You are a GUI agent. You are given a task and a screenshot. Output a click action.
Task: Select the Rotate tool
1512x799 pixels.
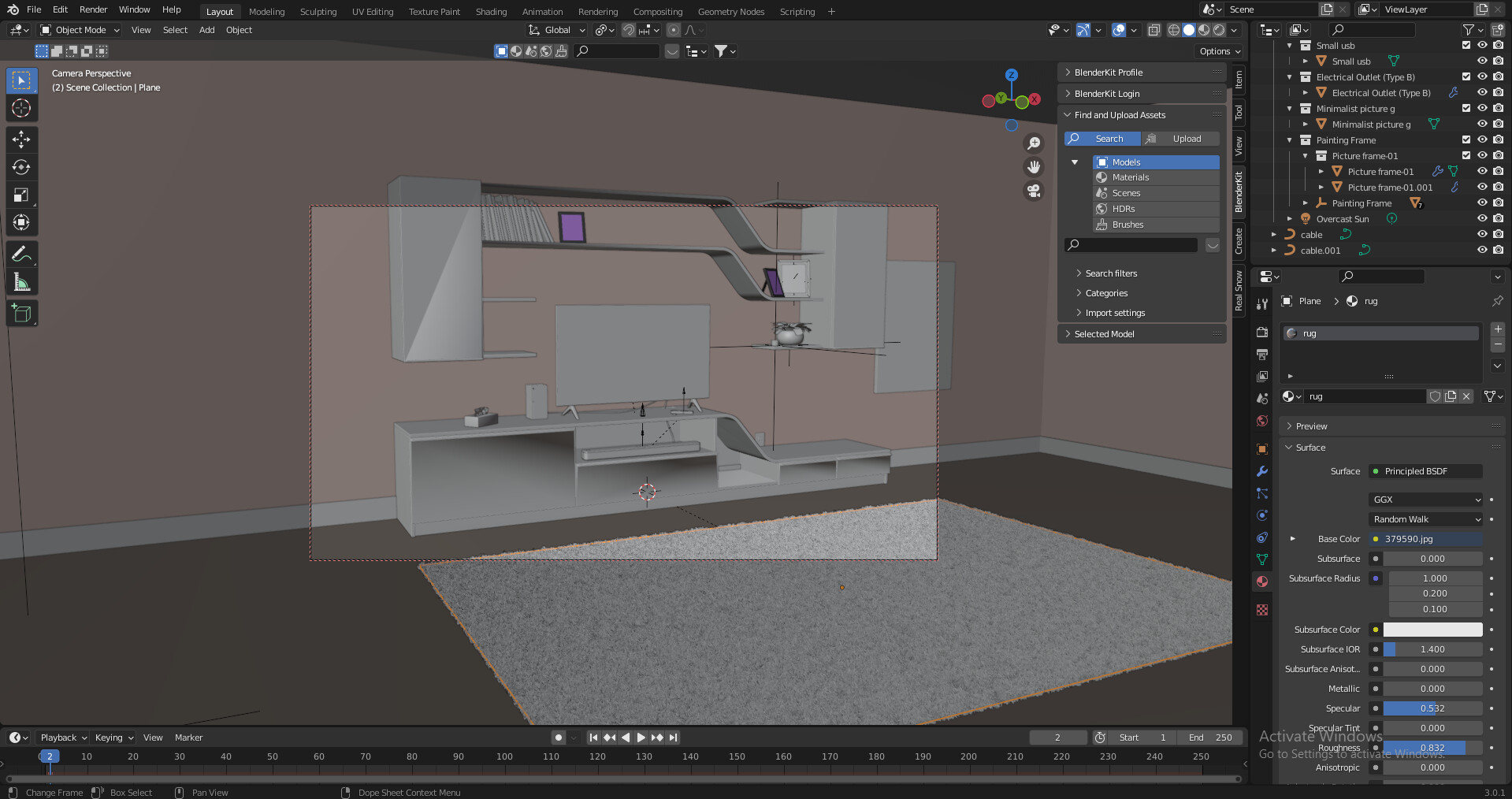[x=21, y=167]
